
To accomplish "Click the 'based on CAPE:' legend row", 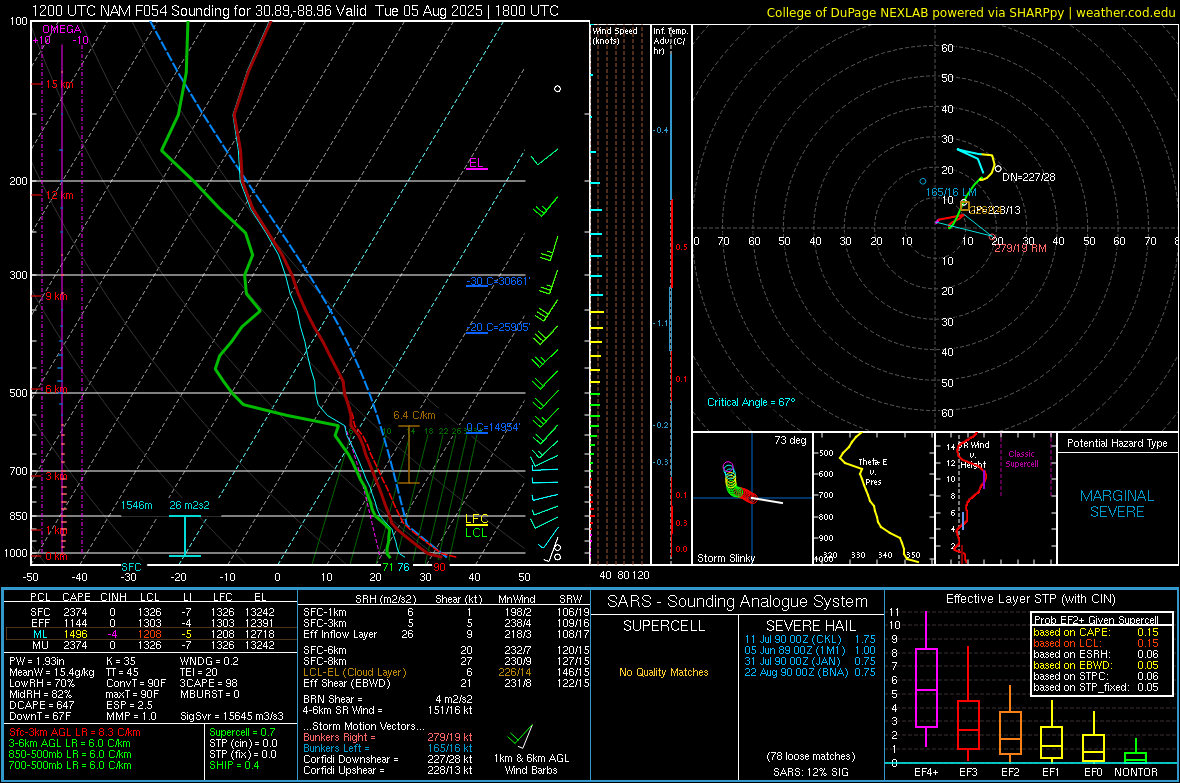I will 1096,632.
